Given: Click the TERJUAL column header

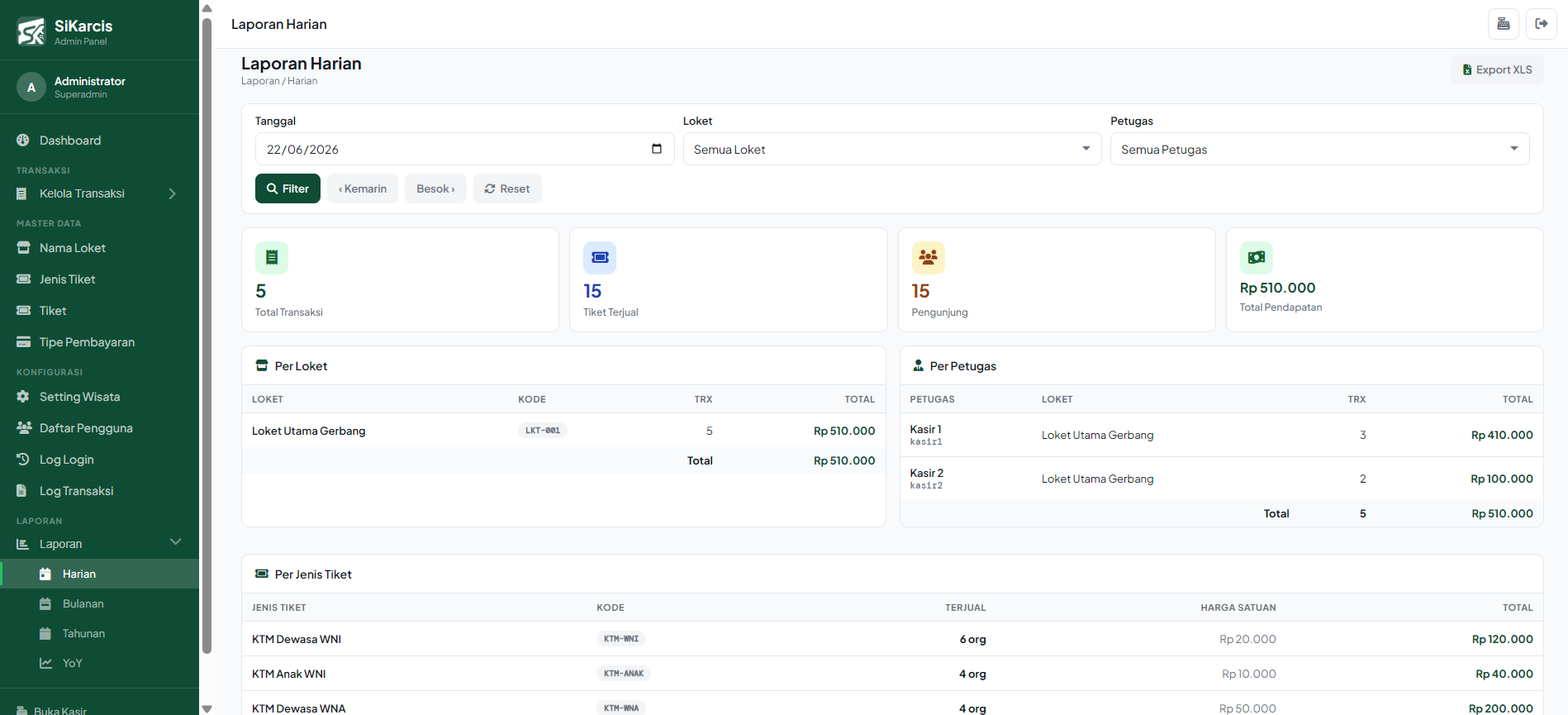Looking at the screenshot, I should (966, 608).
